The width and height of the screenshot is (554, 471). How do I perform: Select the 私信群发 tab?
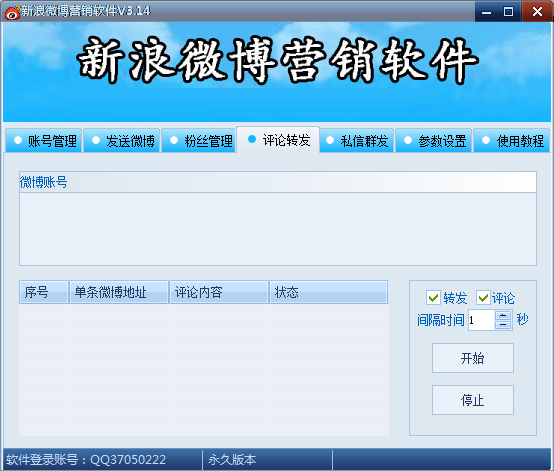pyautogui.click(x=356, y=141)
